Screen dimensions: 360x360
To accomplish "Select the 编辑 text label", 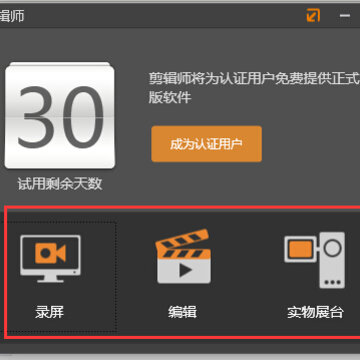I will pyautogui.click(x=182, y=312).
